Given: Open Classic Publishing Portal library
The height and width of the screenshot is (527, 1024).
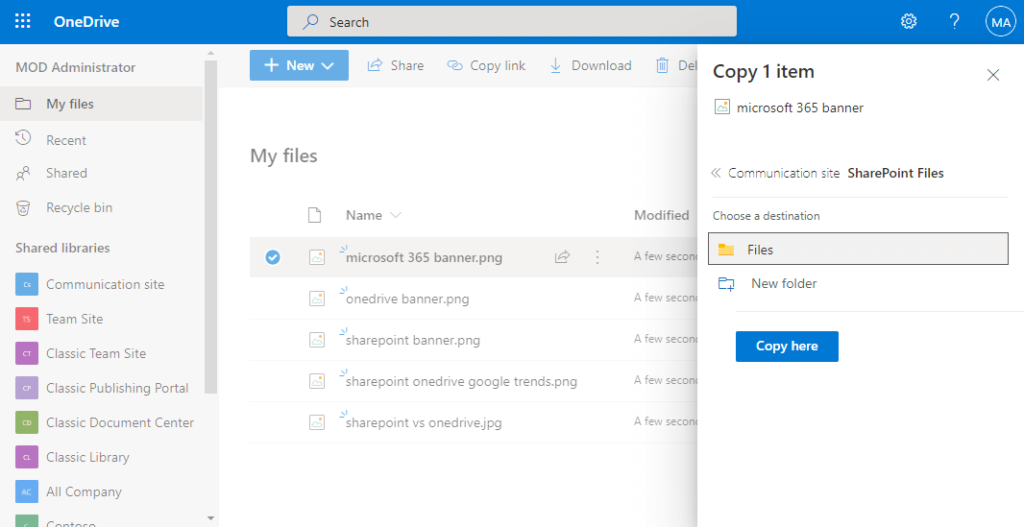Looking at the screenshot, I should click(117, 389).
